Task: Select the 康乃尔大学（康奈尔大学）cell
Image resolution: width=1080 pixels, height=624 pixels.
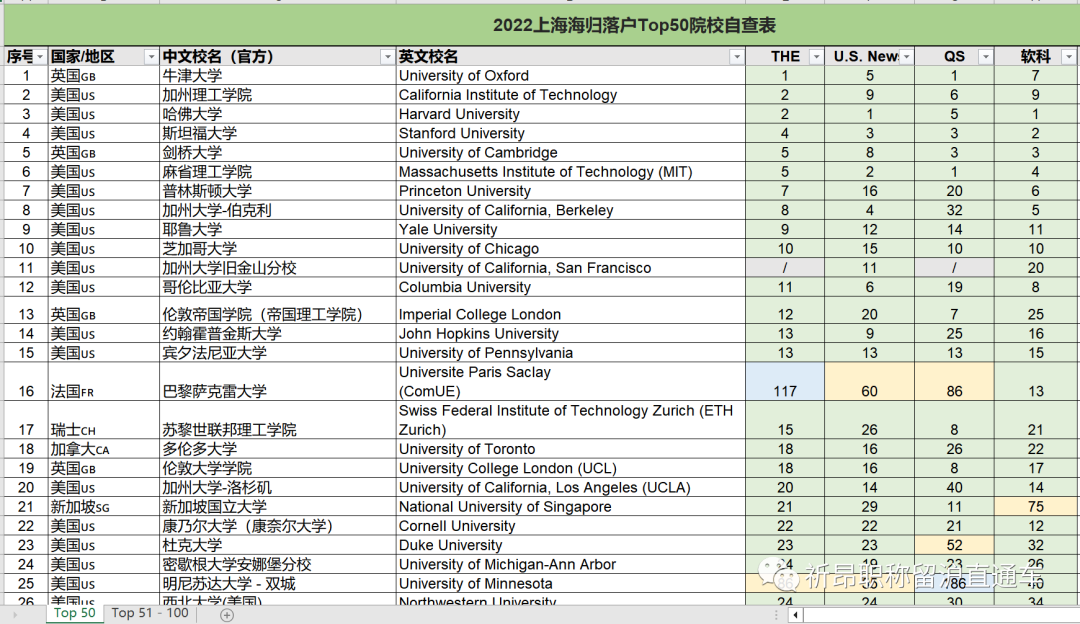Action: (278, 527)
